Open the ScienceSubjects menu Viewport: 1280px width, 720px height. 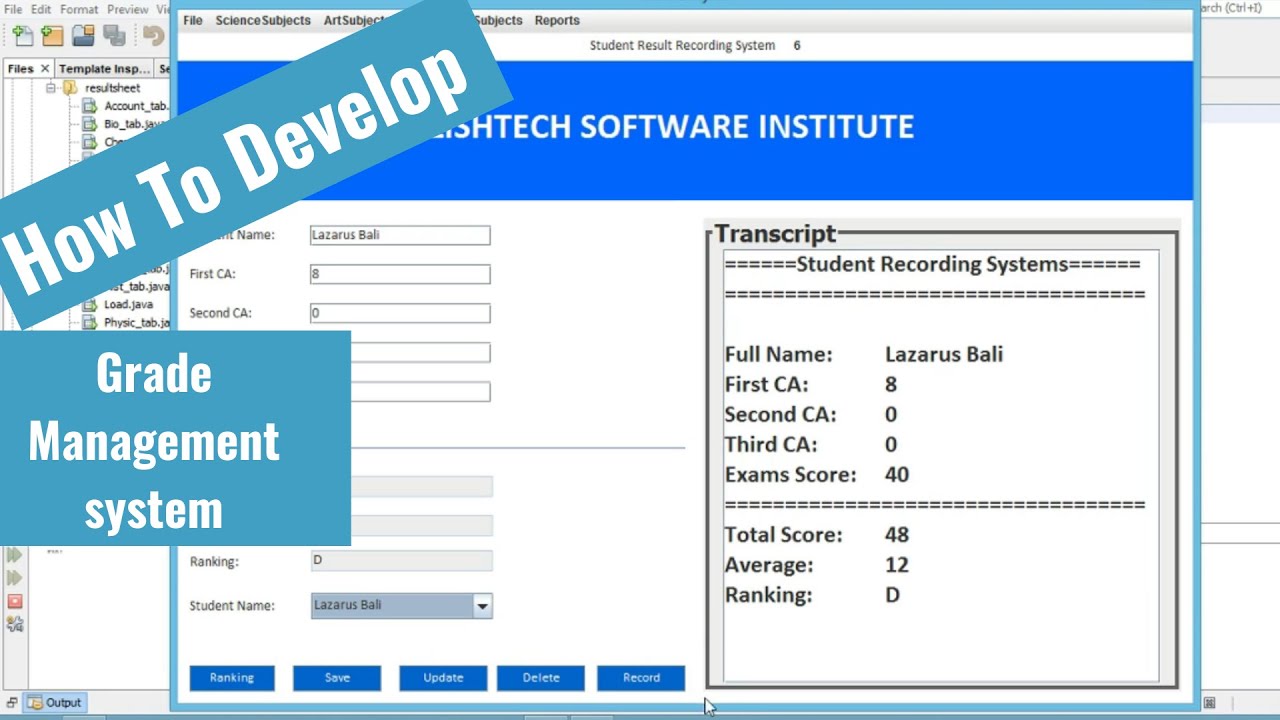point(263,20)
